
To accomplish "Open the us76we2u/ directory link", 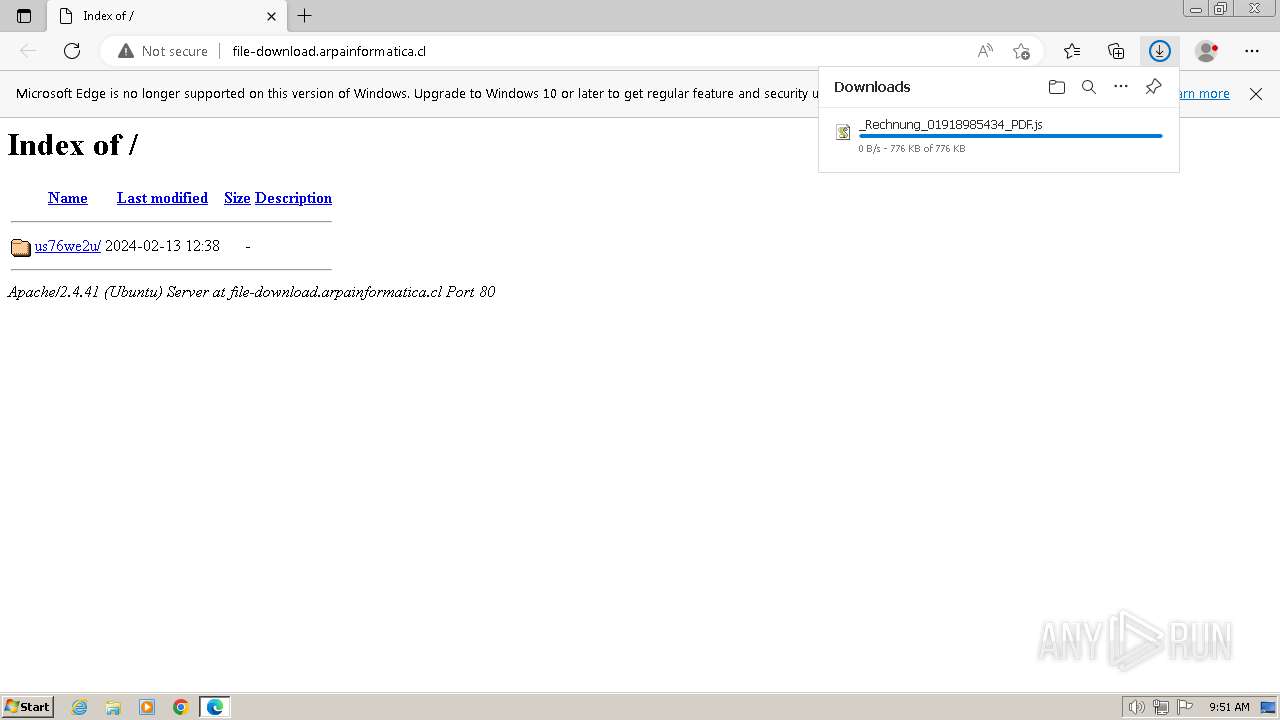I will tap(68, 246).
